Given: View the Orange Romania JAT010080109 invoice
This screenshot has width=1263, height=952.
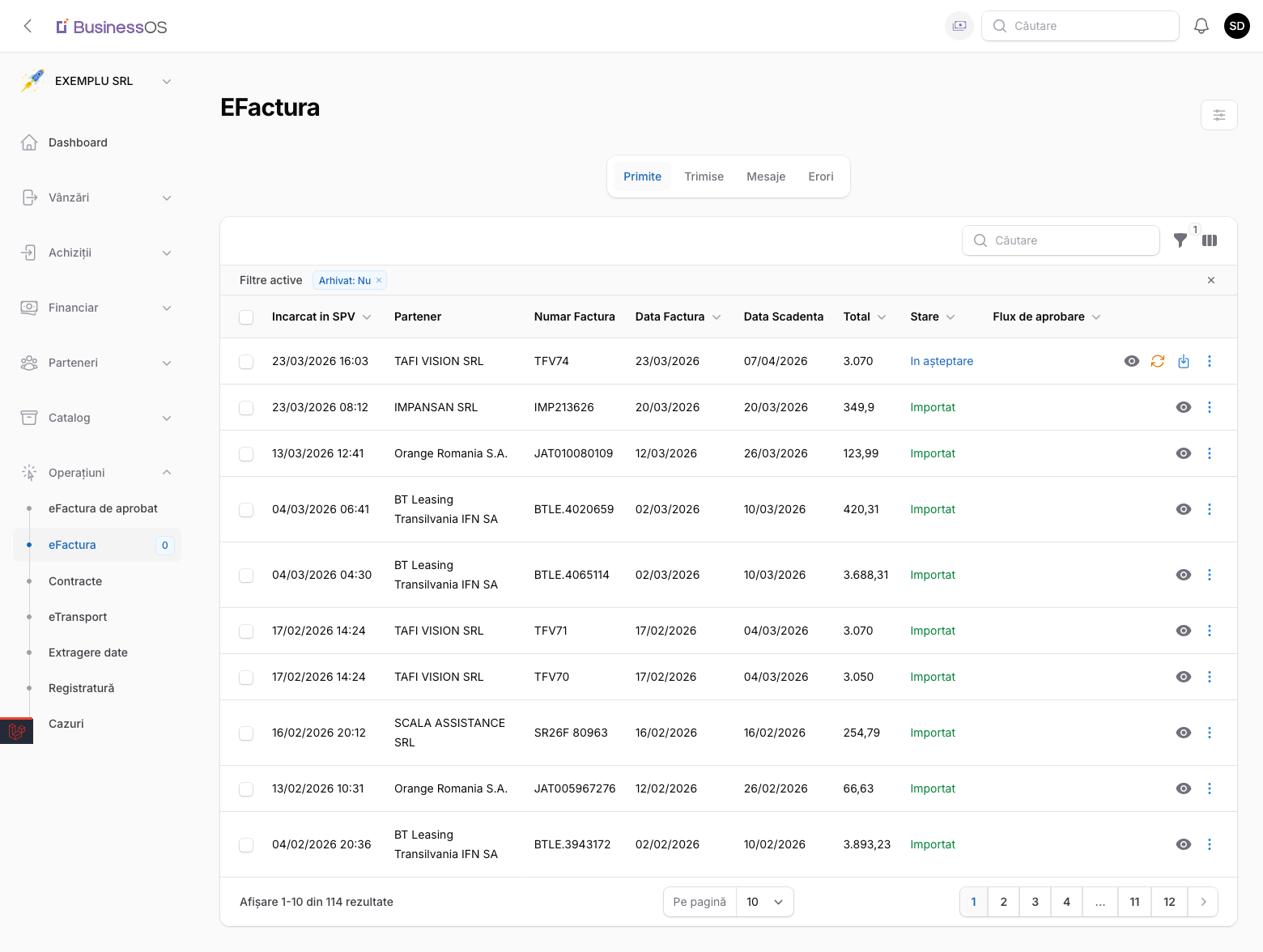Looking at the screenshot, I should (x=1184, y=453).
